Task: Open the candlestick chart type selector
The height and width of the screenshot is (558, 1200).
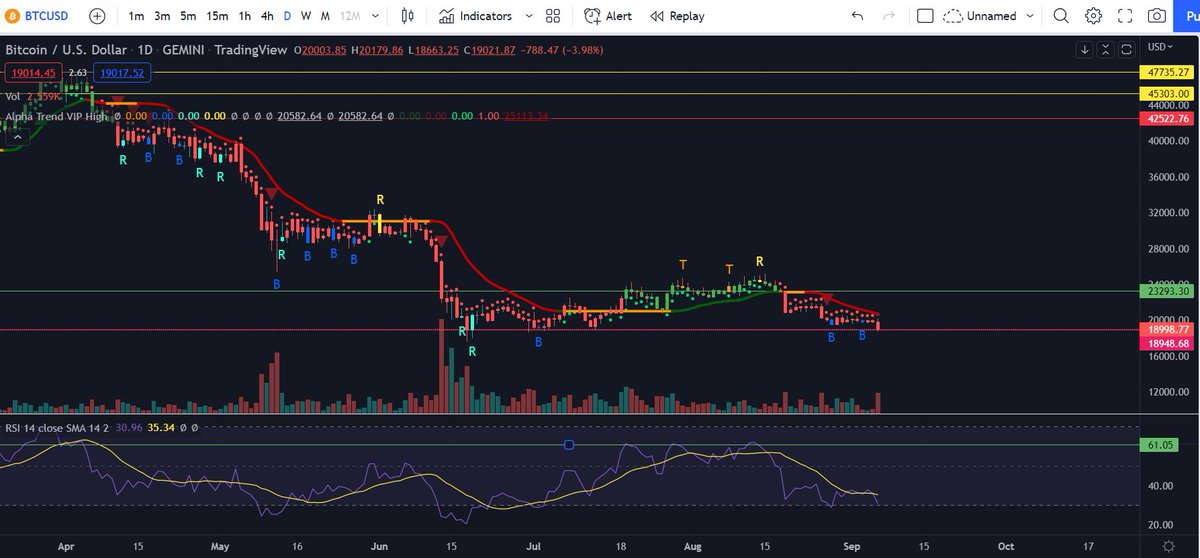Action: click(407, 16)
